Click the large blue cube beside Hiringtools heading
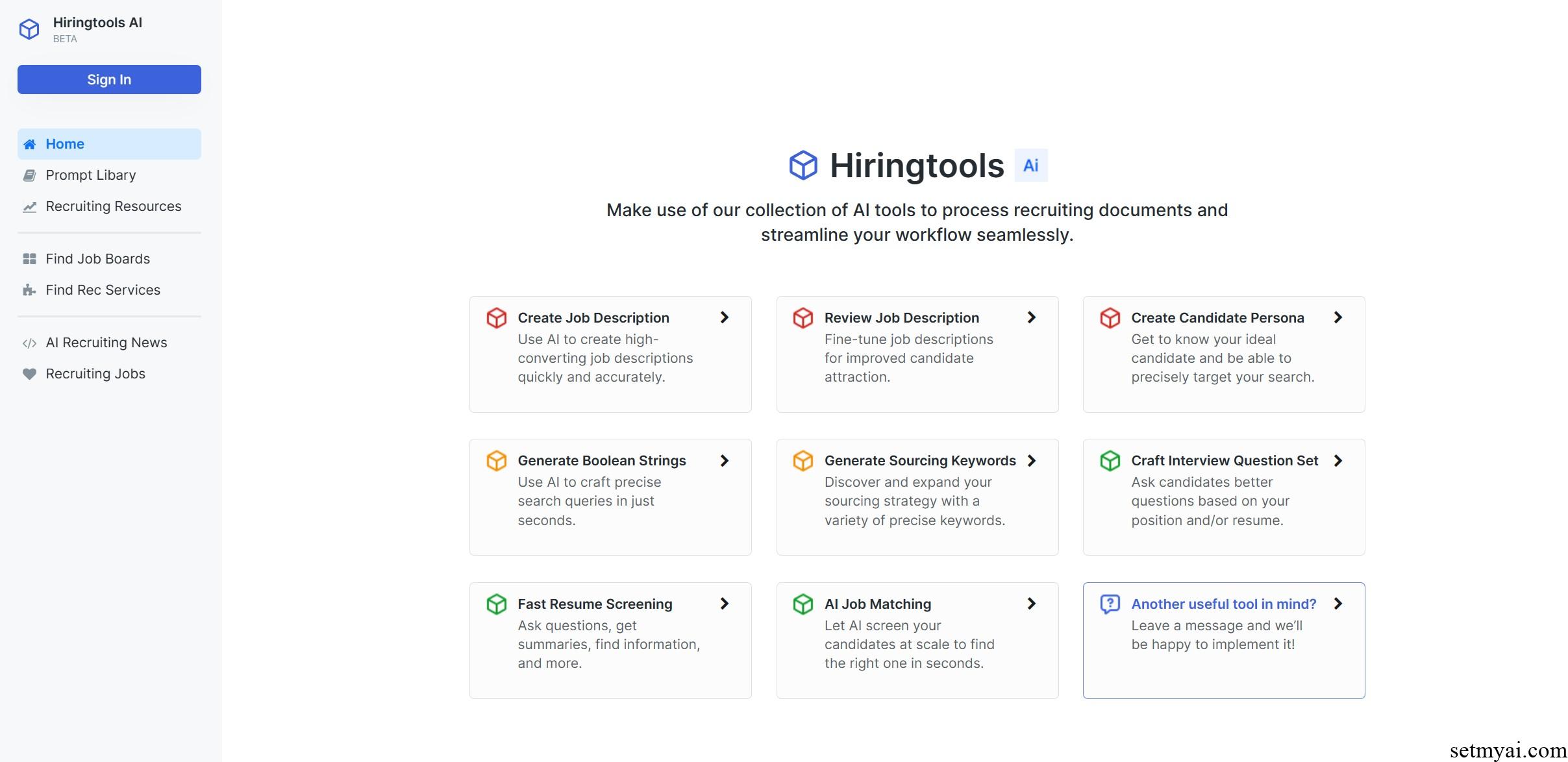The width and height of the screenshot is (1568, 762). point(803,166)
